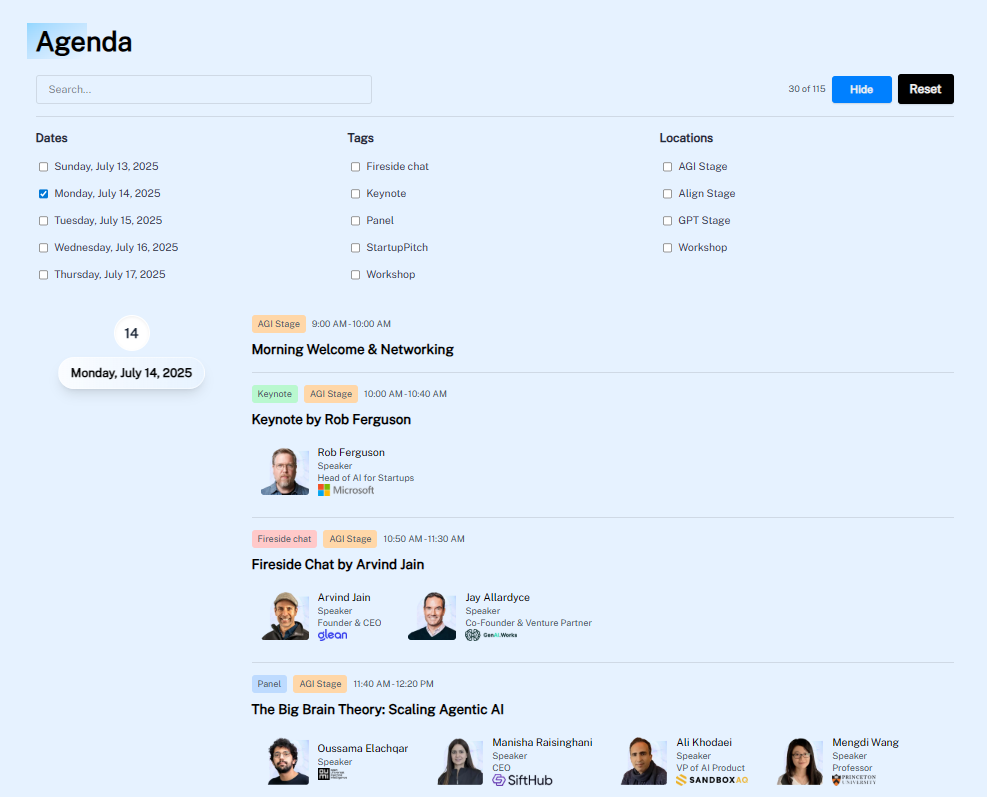The width and height of the screenshot is (987, 797).
Task: Click the Glean logo under Arvind Jain
Action: tap(332, 635)
